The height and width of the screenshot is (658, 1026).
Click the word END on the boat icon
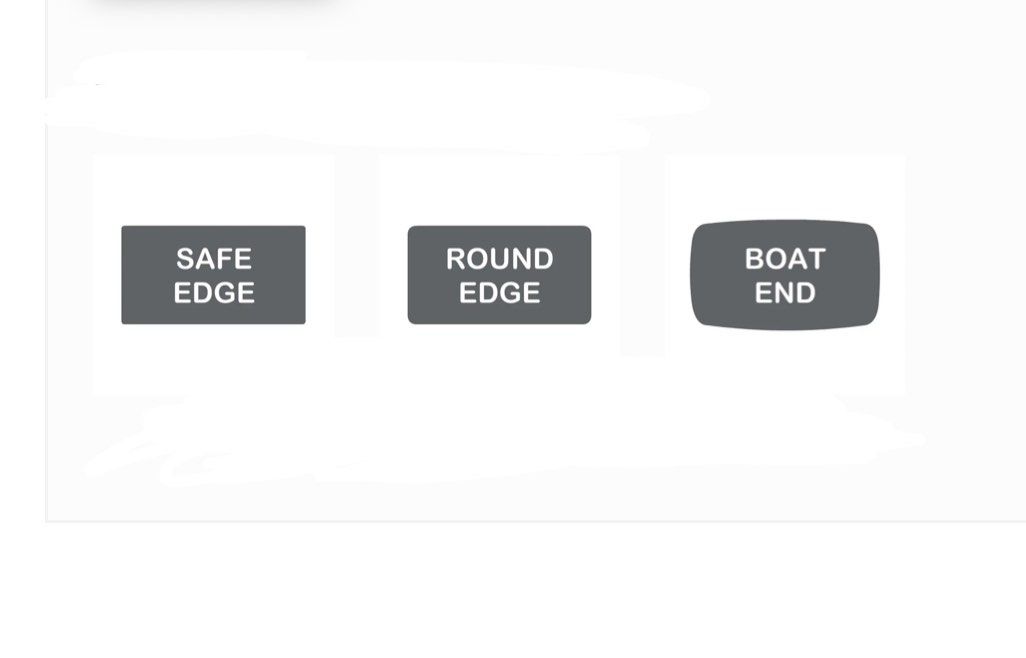tap(785, 293)
